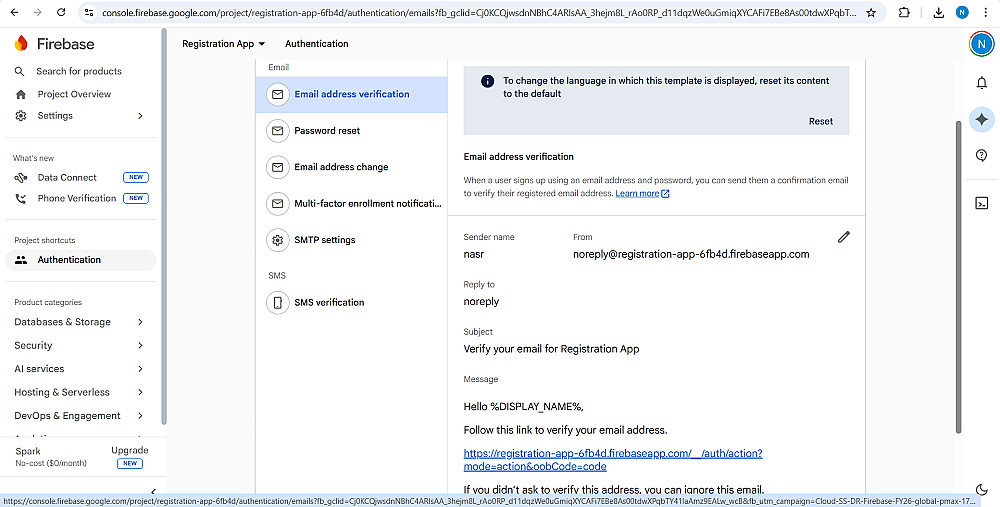Open SMTP settings
The width and height of the screenshot is (1000, 507).
coord(351,240)
